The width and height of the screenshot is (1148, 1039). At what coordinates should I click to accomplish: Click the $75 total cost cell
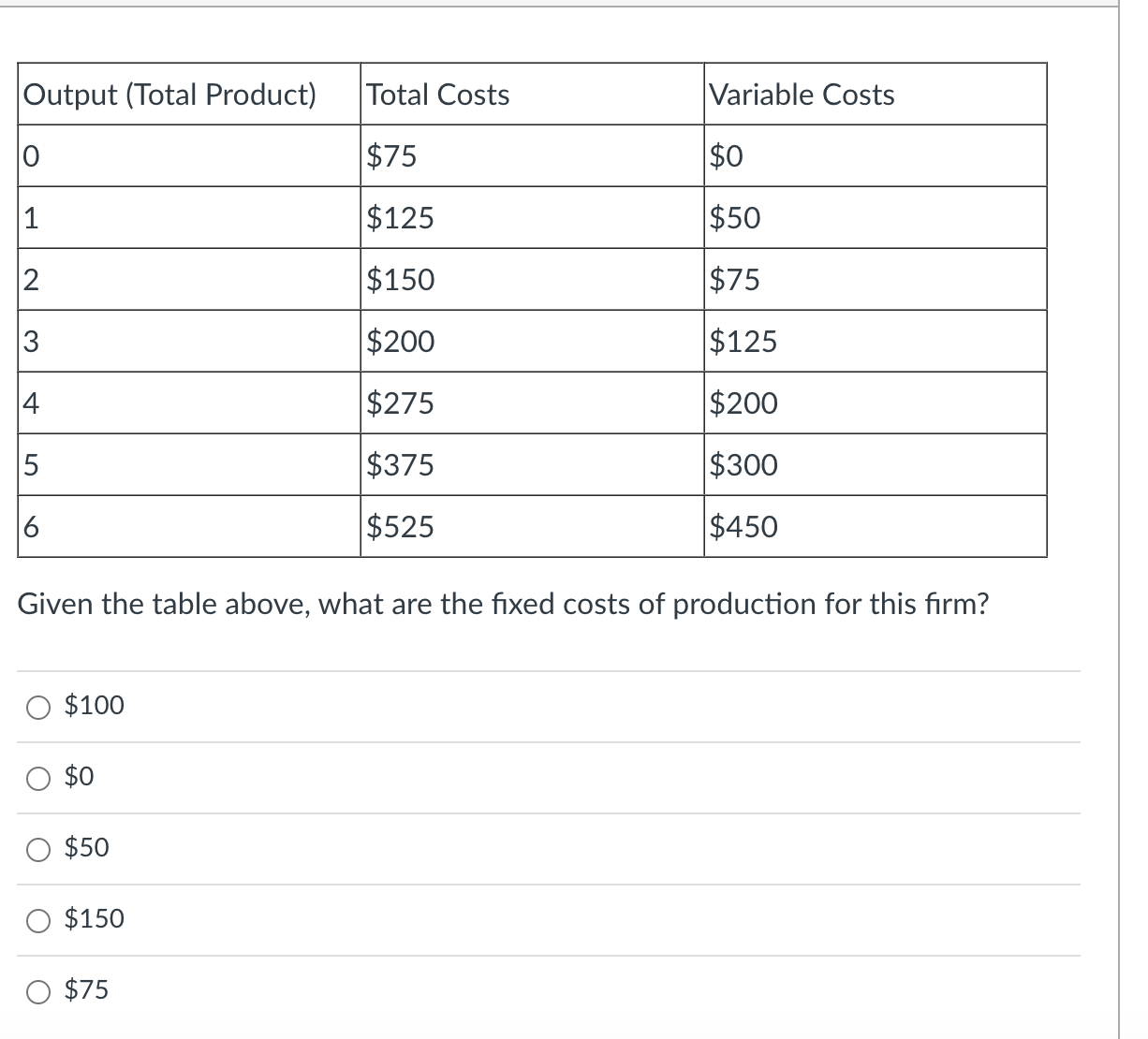pos(390,155)
